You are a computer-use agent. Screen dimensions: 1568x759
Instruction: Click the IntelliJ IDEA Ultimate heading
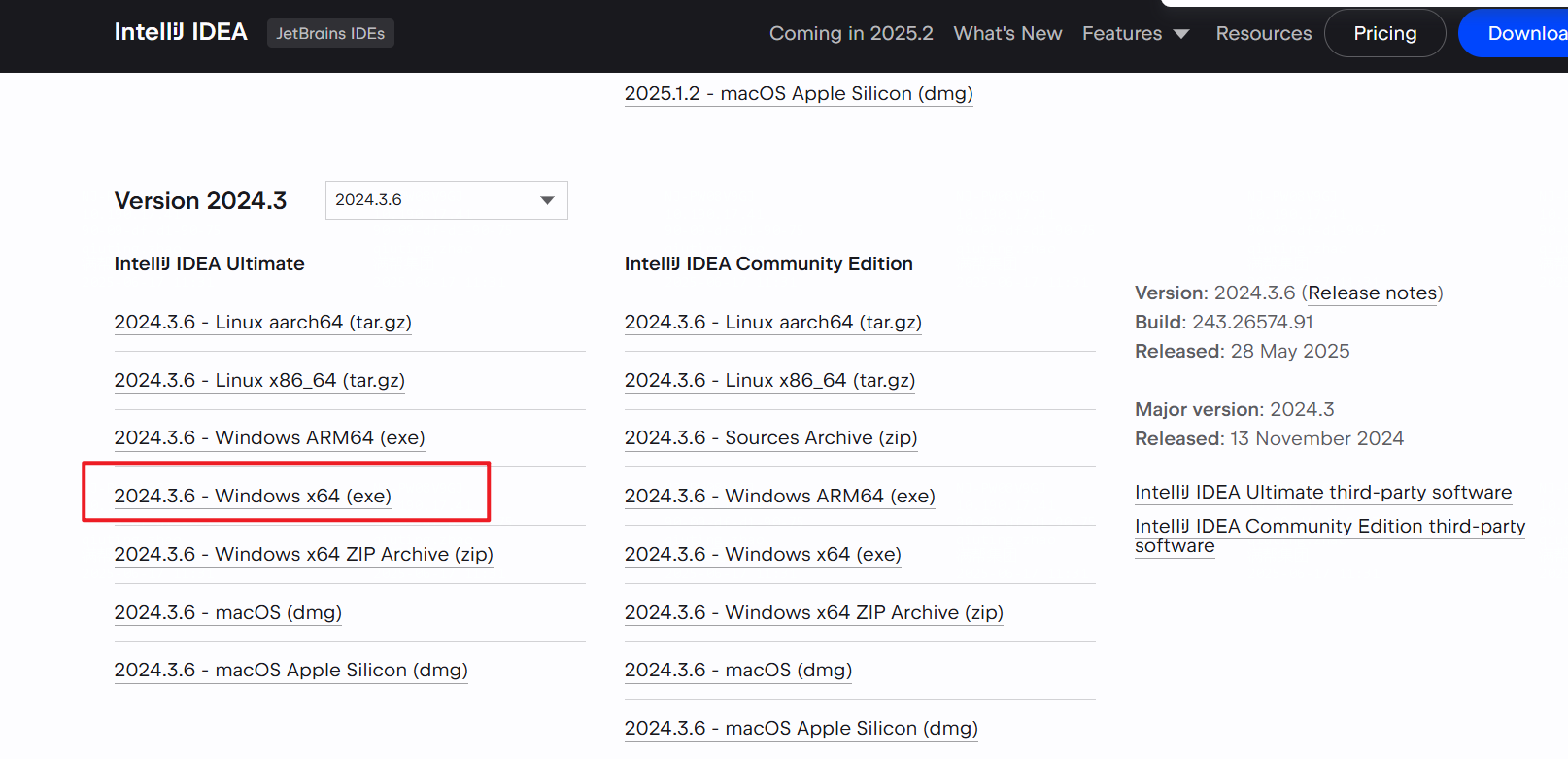(x=209, y=263)
